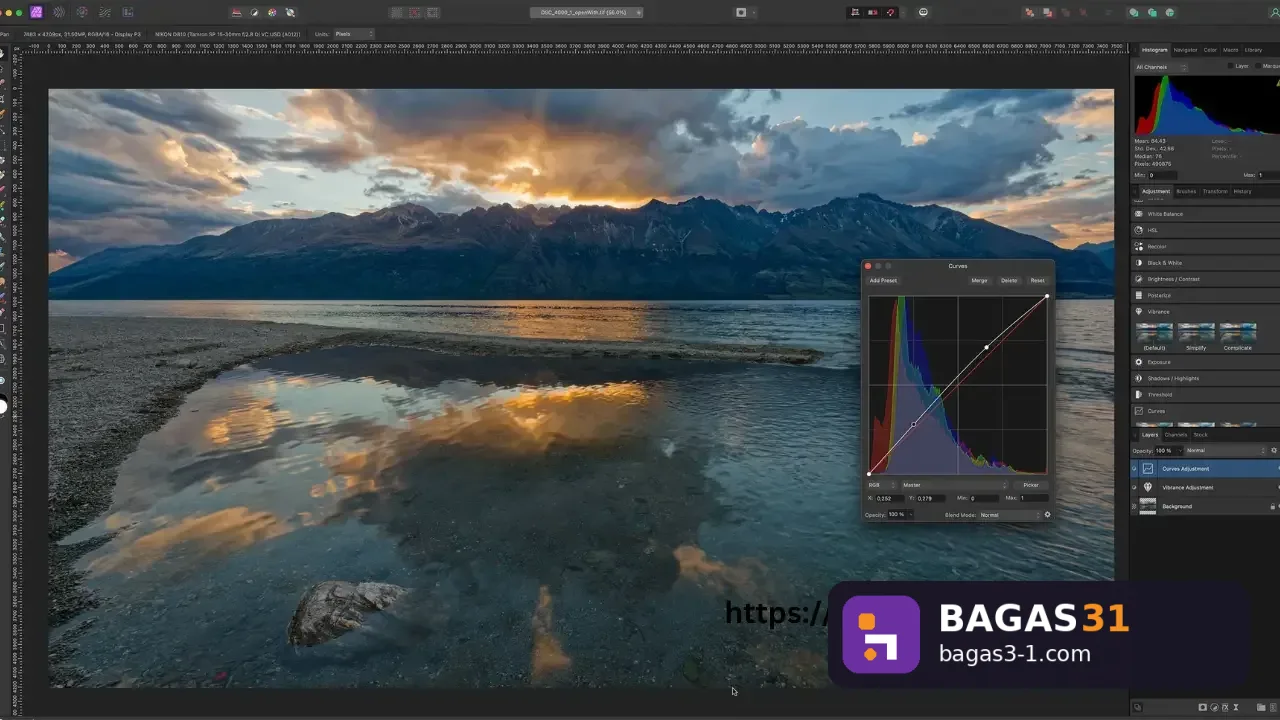This screenshot has height=720, width=1280.
Task: Click the Group Layers folder icon
Action: tap(1261, 708)
